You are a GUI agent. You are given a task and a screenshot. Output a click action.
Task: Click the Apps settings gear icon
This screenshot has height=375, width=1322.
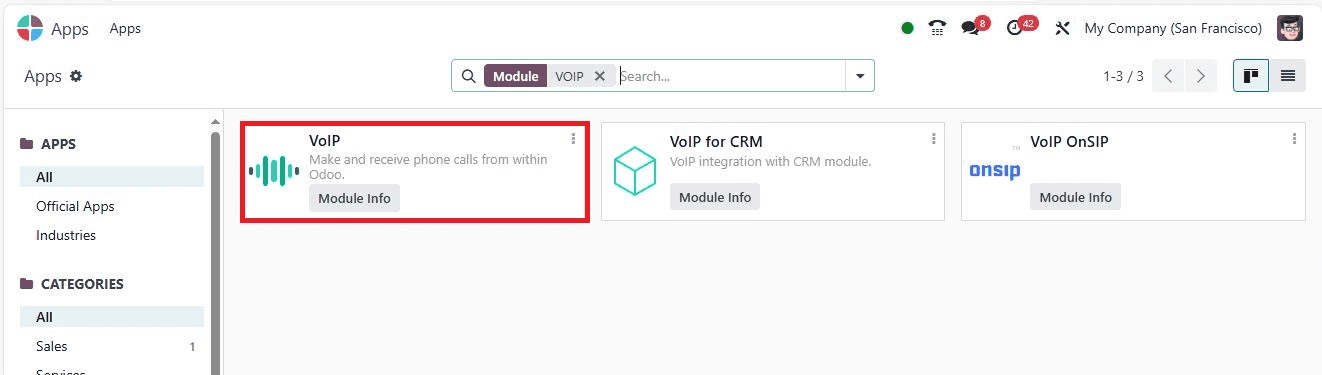click(x=76, y=76)
